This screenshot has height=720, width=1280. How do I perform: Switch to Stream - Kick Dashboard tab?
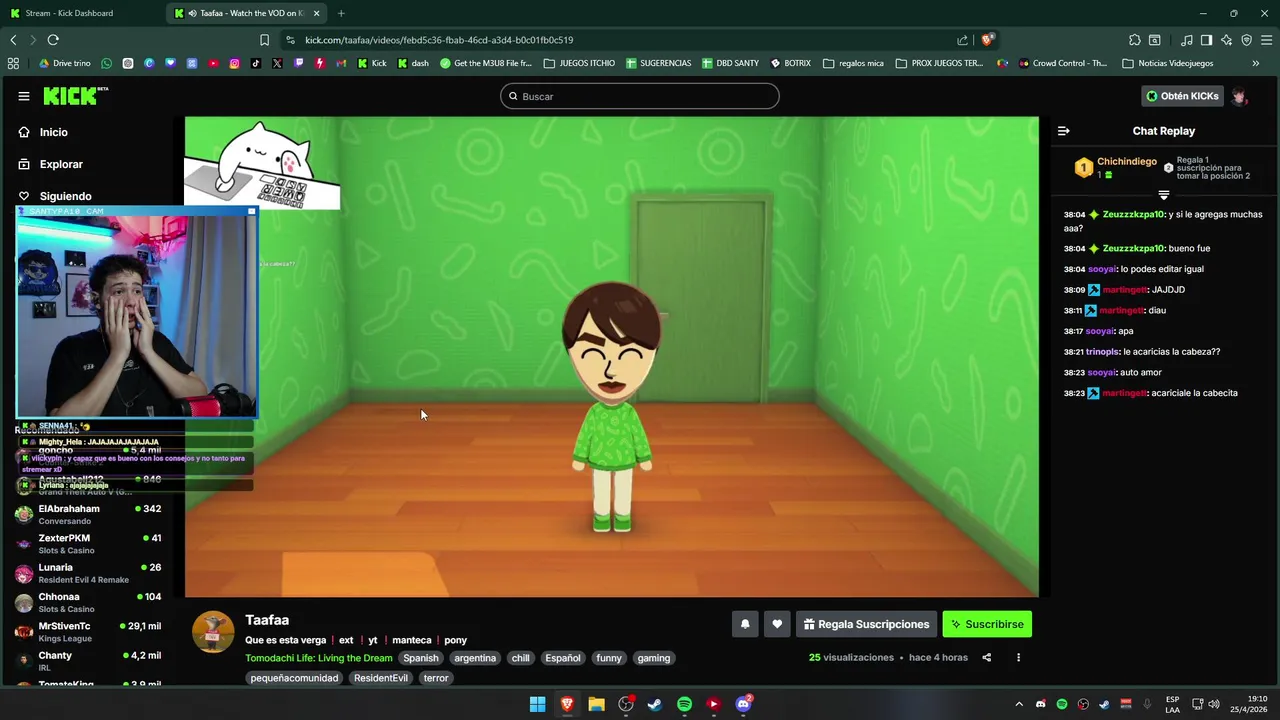point(82,13)
